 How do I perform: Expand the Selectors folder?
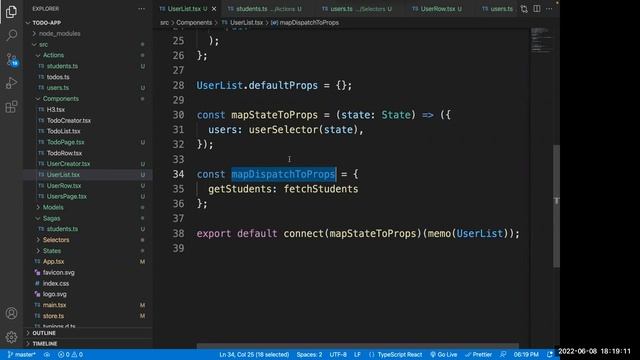click(x=56, y=240)
